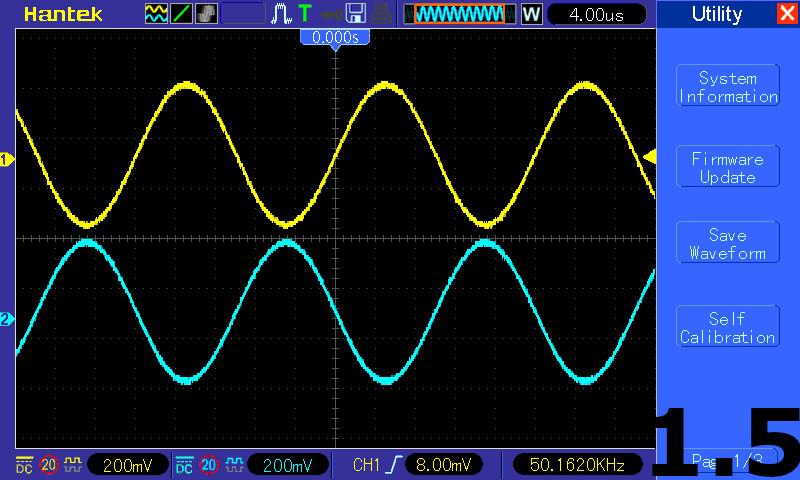
Task: Click the CH1 trigger source label
Action: click(x=366, y=465)
